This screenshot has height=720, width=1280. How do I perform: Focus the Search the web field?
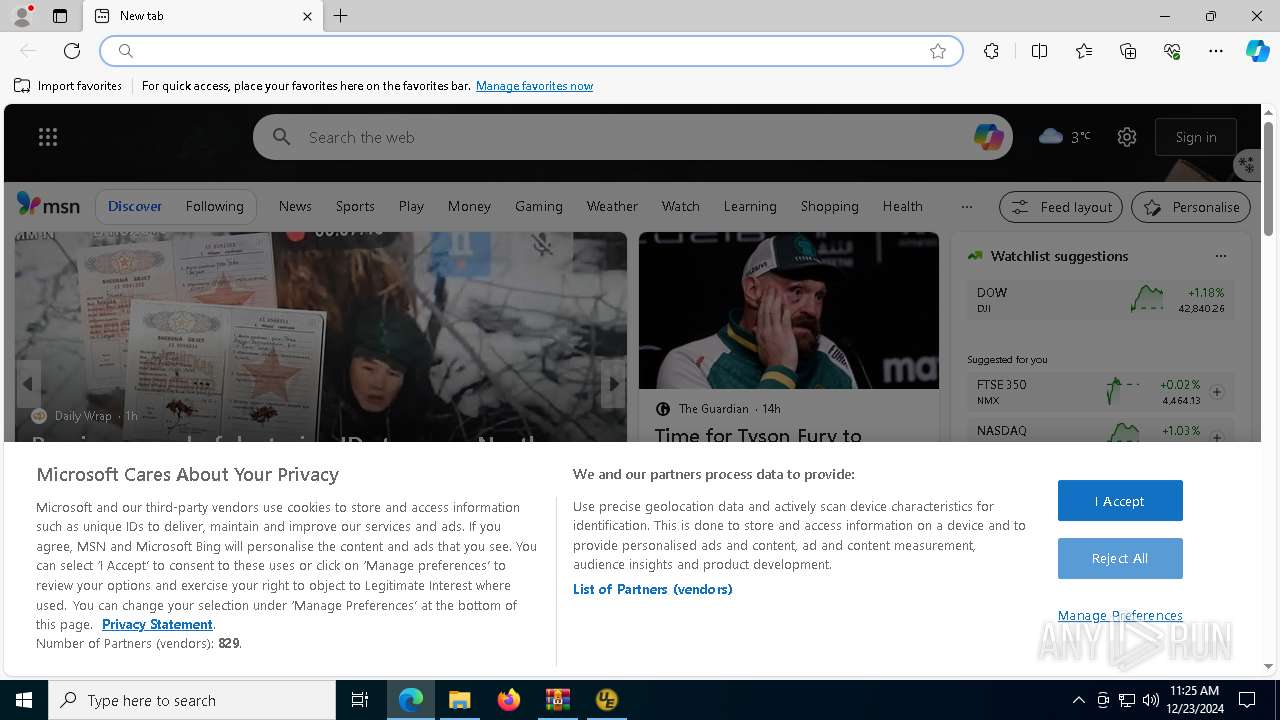click(632, 137)
